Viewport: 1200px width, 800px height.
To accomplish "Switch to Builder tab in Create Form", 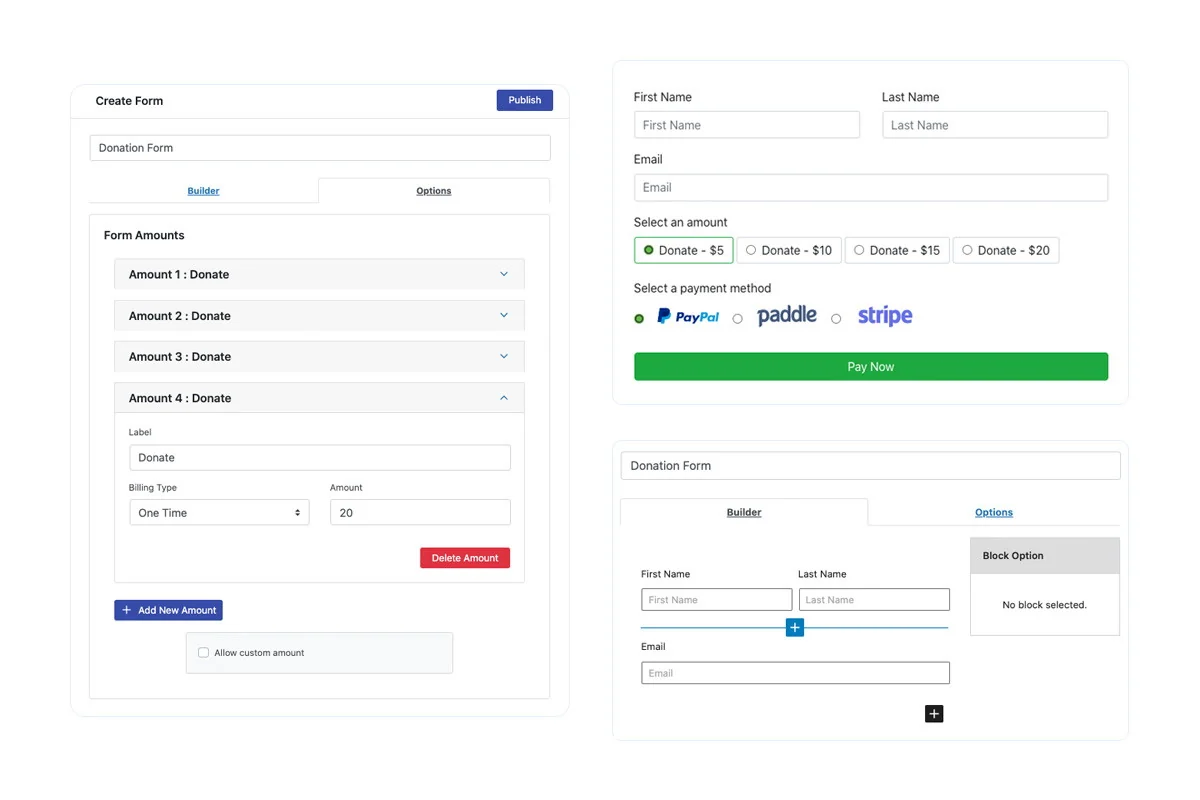I will (x=203, y=191).
